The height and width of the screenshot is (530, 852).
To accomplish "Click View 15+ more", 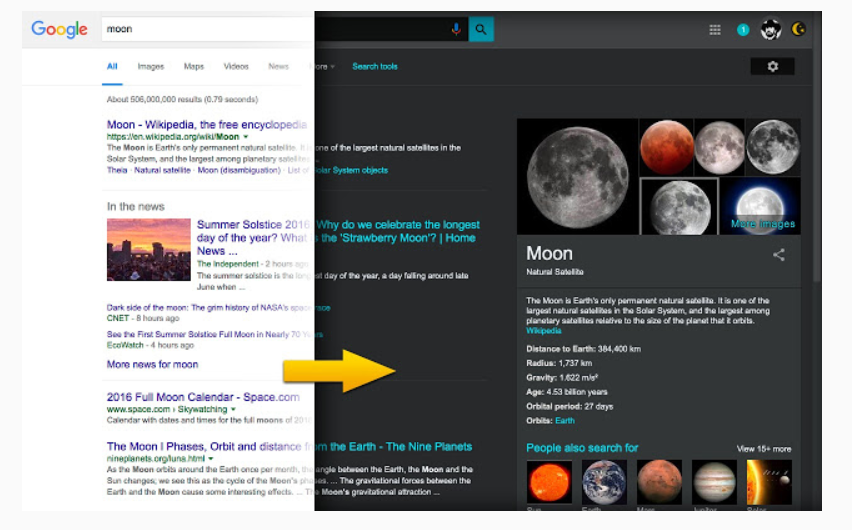I will coord(763,449).
